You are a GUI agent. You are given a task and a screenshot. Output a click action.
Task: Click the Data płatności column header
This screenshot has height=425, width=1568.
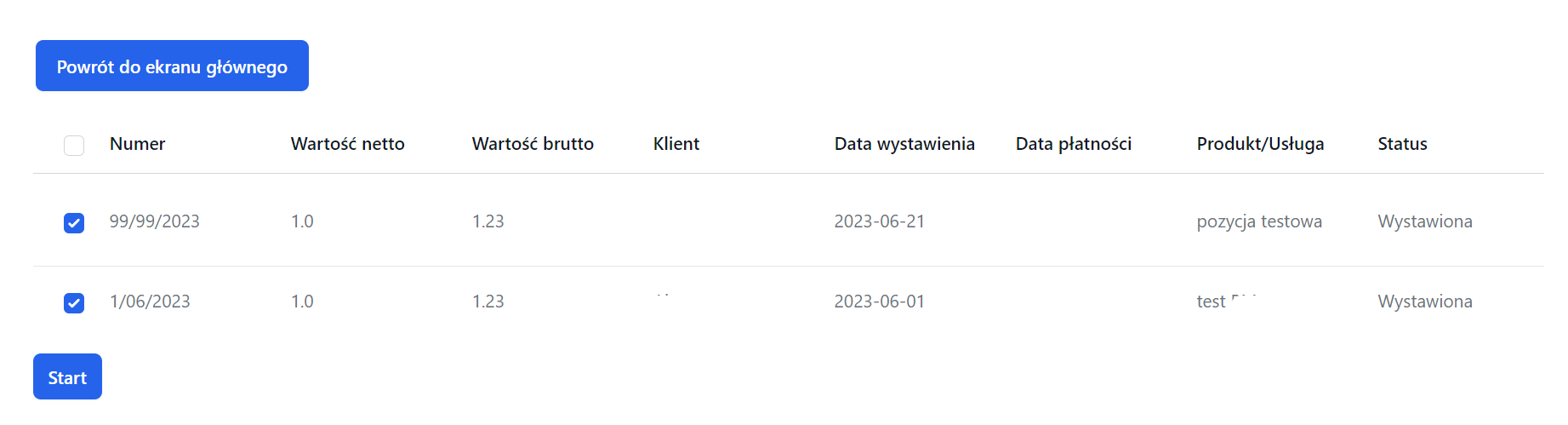point(1074,144)
